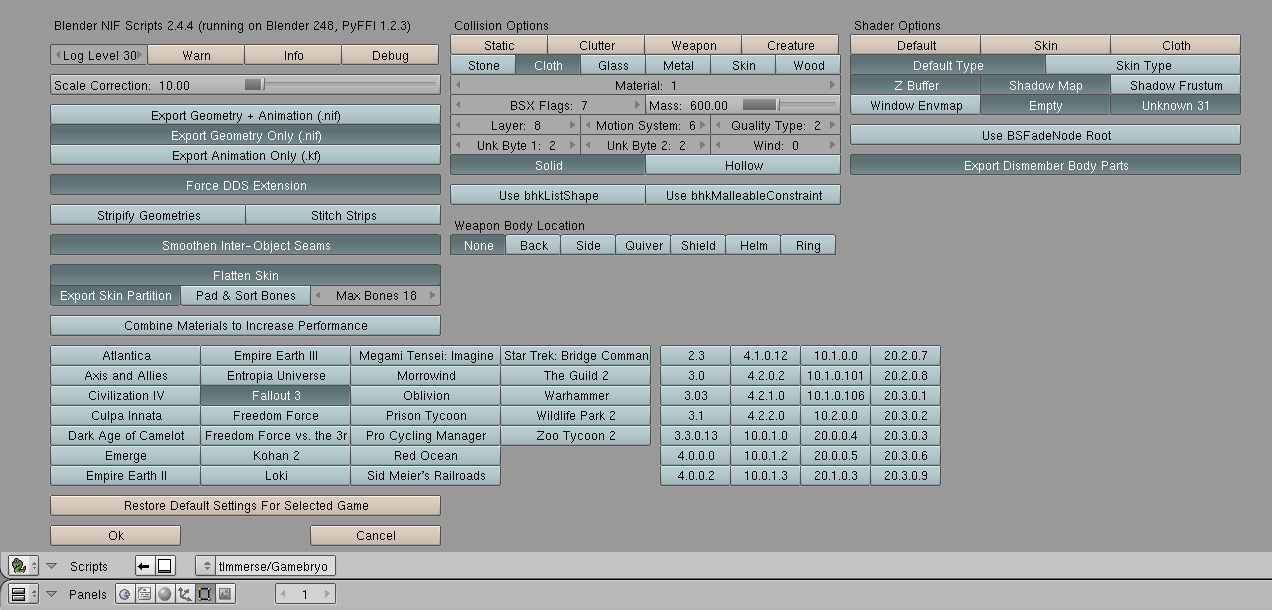Select Civilization IV as the target game

[x=126, y=395]
